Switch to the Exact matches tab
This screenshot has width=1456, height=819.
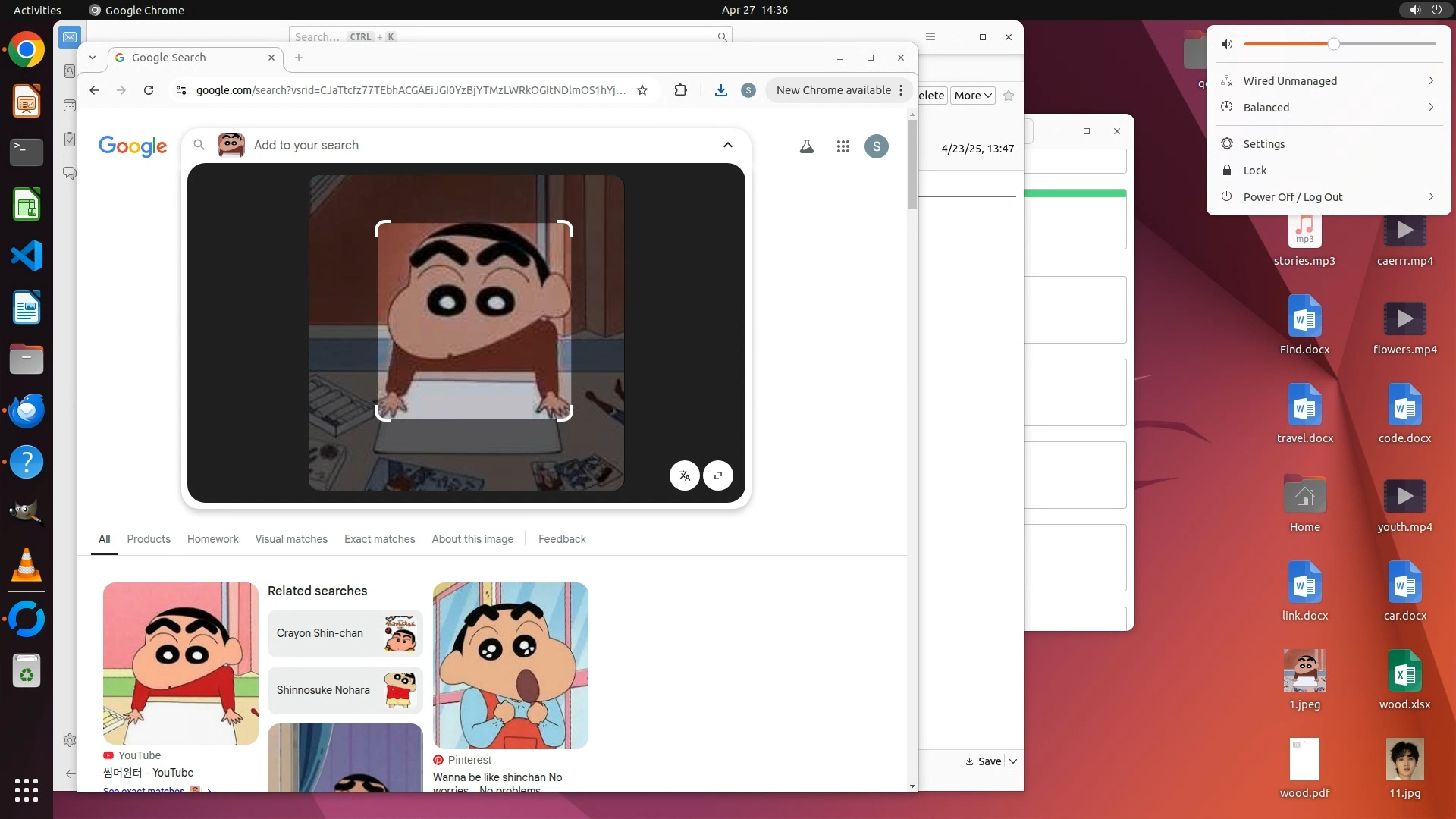(x=379, y=539)
